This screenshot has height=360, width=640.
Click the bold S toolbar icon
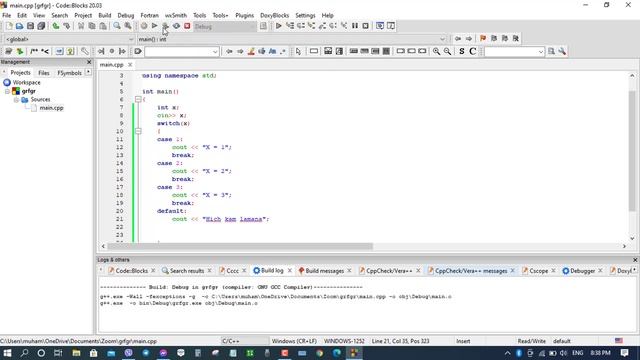pos(462,51)
